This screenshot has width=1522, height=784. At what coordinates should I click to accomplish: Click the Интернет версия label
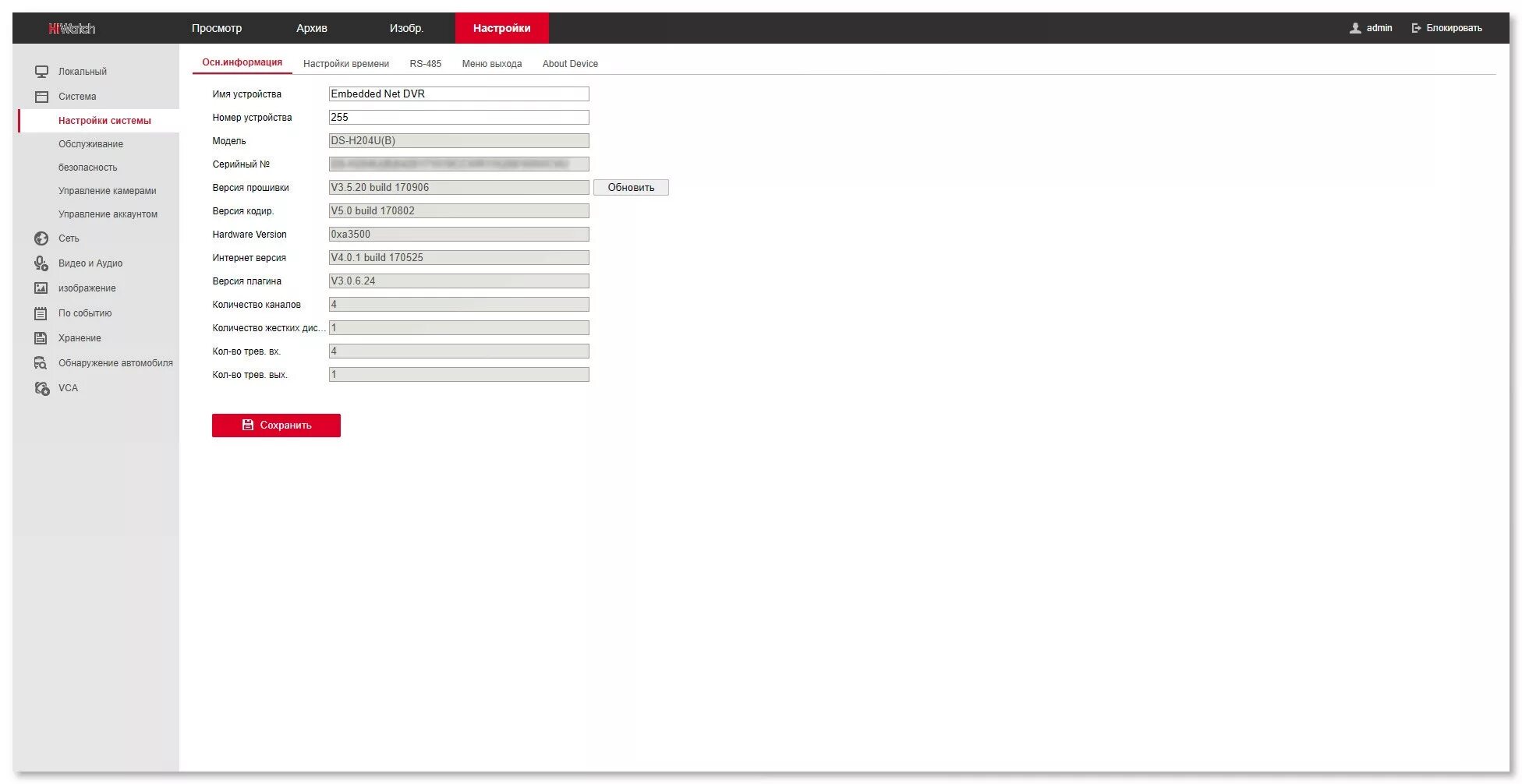tap(249, 258)
